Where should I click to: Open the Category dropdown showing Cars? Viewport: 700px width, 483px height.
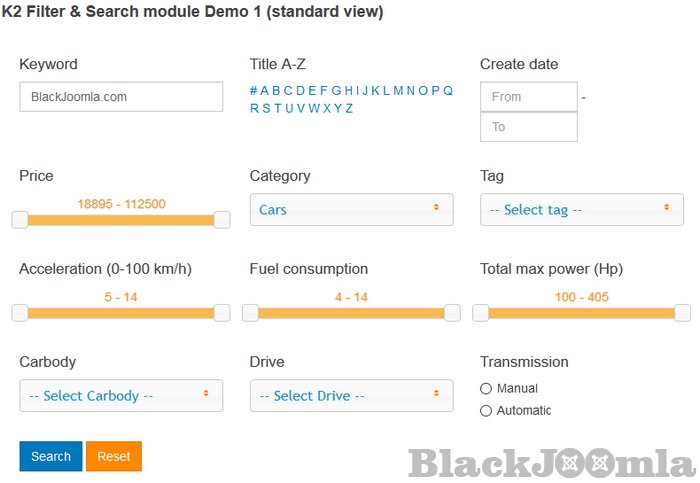pos(351,210)
